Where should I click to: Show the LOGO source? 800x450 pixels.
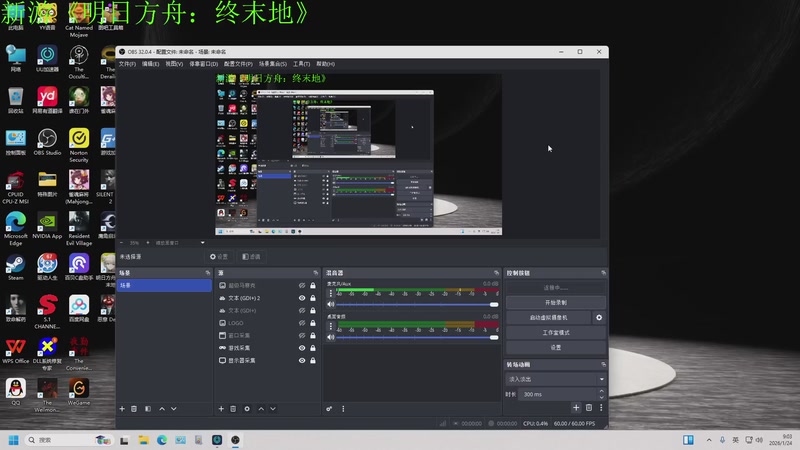pos(302,323)
